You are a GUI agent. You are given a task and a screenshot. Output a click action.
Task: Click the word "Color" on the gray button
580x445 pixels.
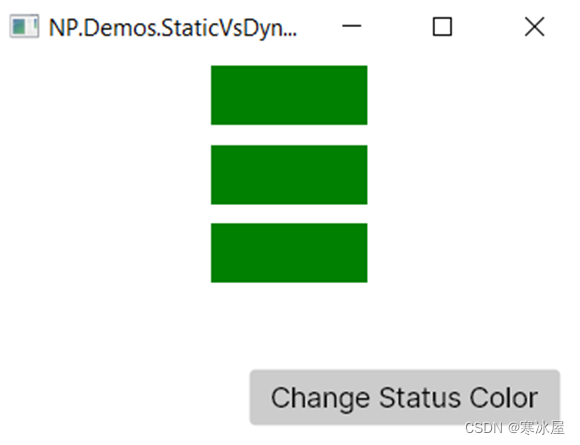[503, 398]
